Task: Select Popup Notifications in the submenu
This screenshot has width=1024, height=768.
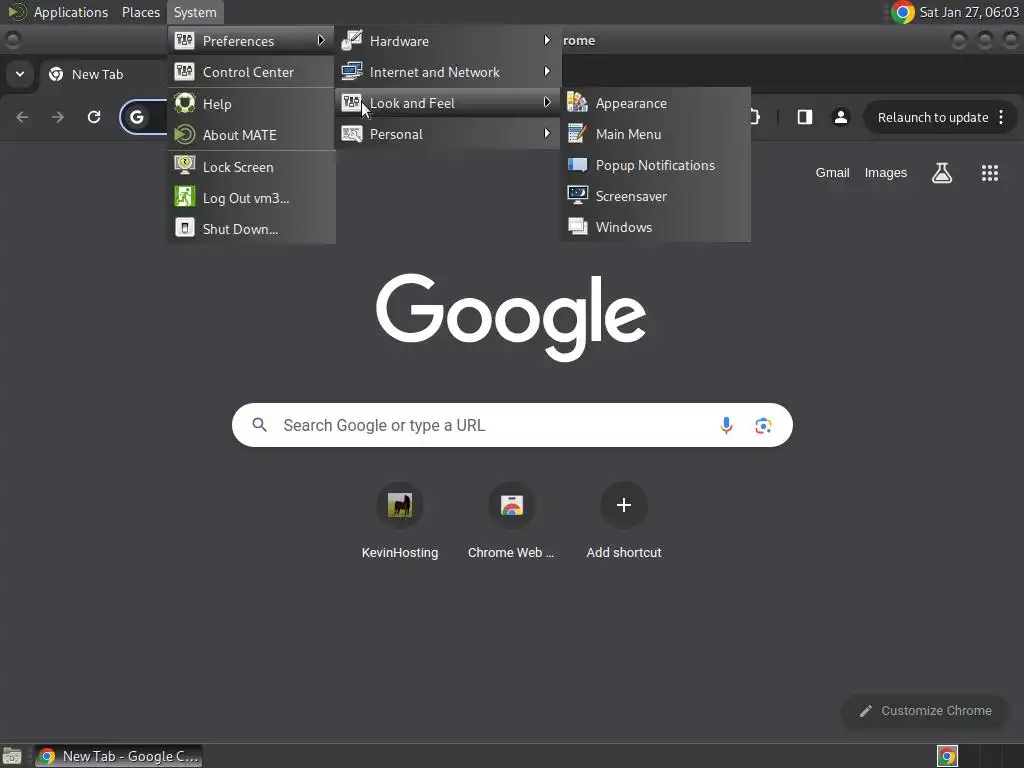Action: [x=656, y=165]
